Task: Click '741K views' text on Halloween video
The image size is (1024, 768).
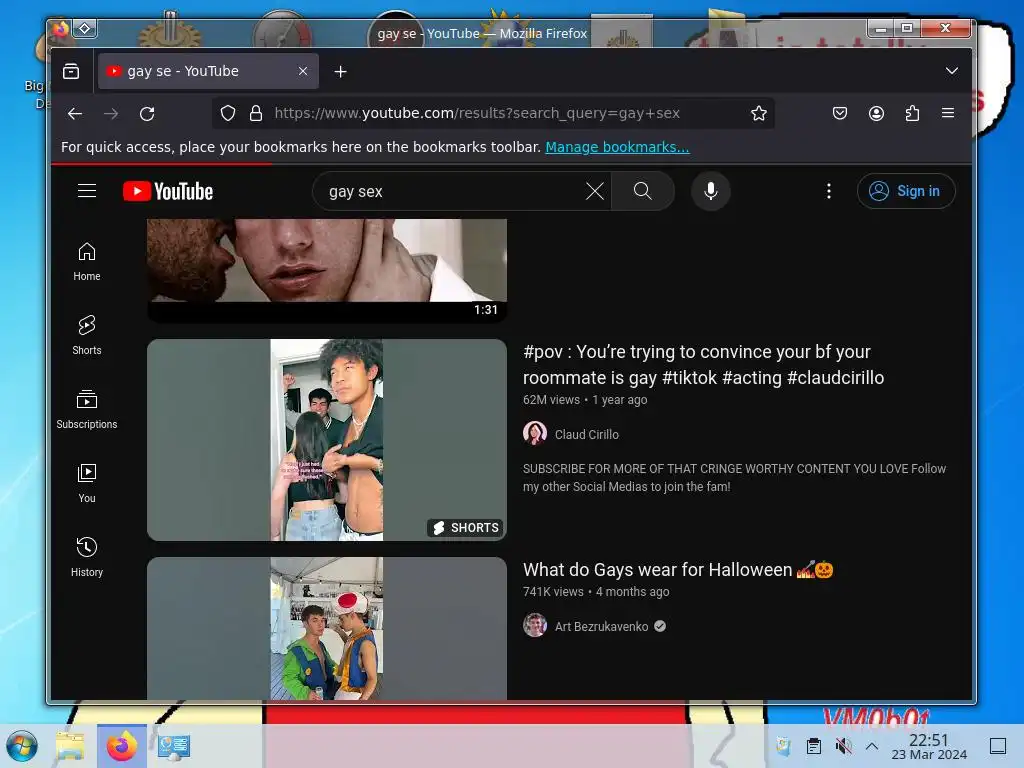Action: (553, 592)
